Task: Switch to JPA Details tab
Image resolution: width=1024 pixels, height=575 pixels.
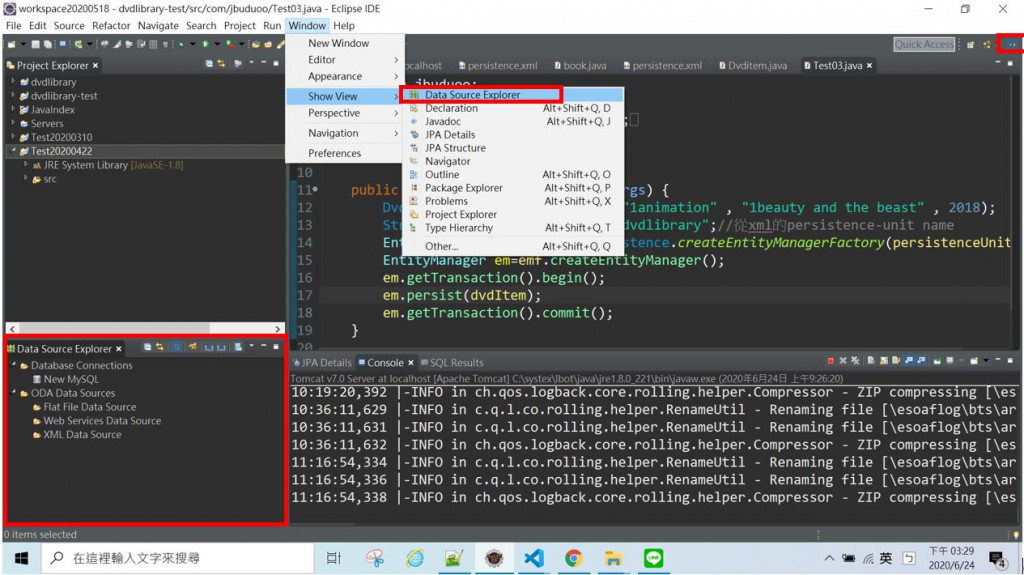Action: pos(322,363)
